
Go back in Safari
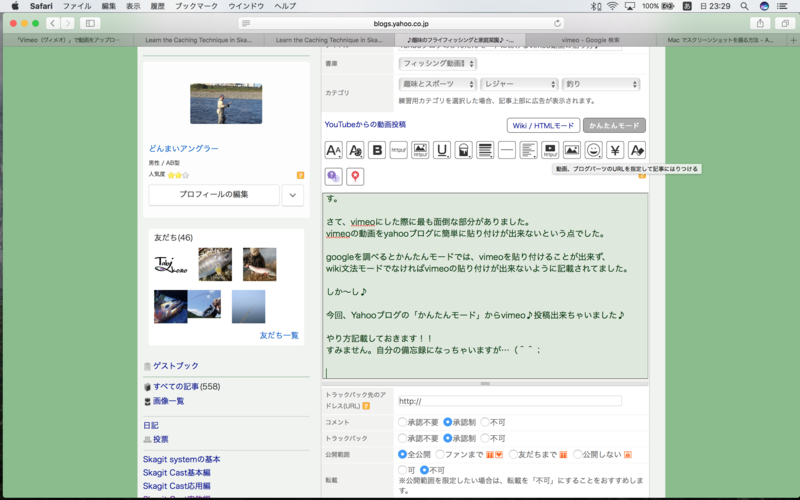pyautogui.click(x=53, y=23)
